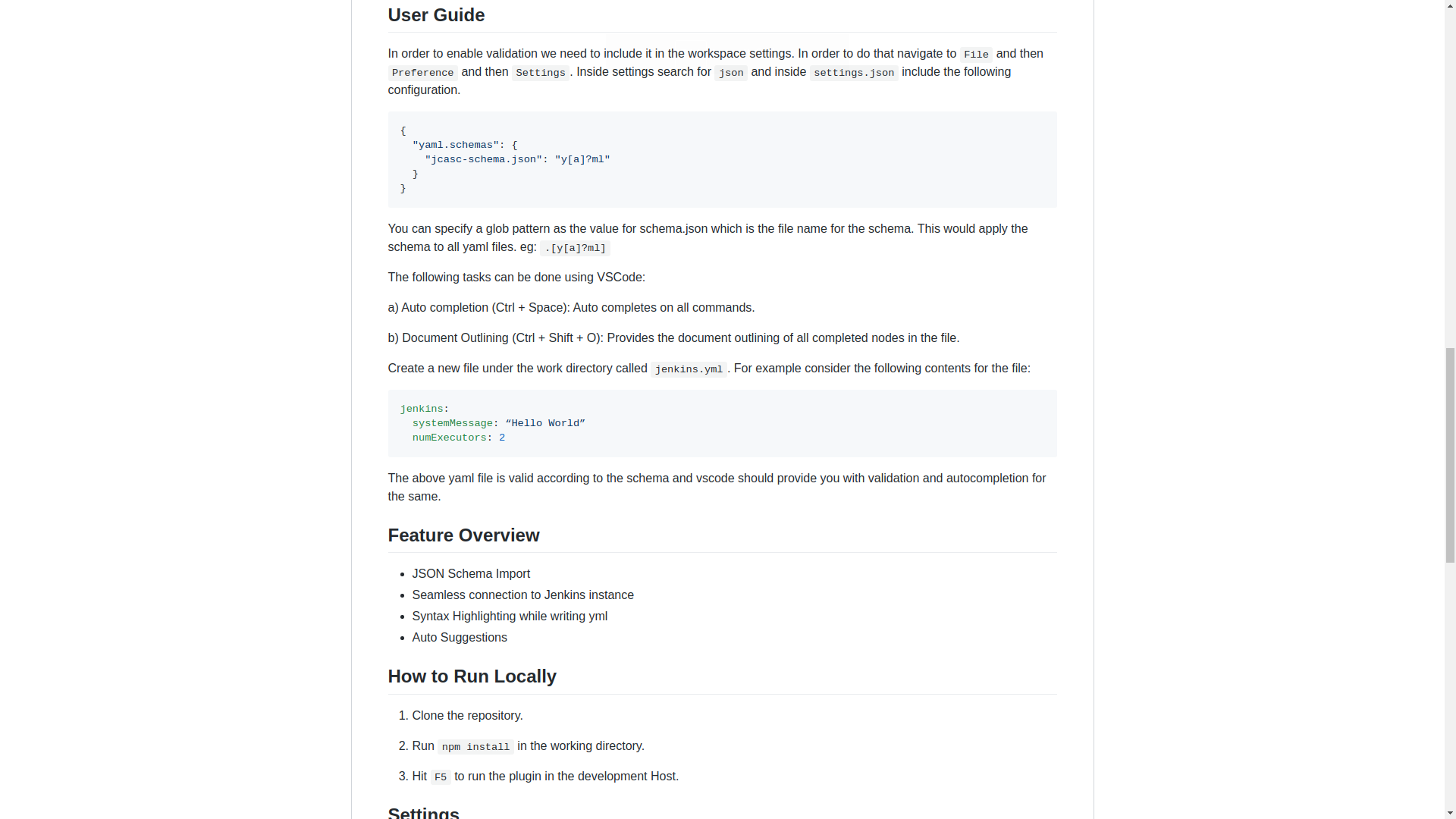The width and height of the screenshot is (1456, 819).
Task: Click the "Seamless connection to Jenkins instance" bullet
Action: [x=522, y=595]
